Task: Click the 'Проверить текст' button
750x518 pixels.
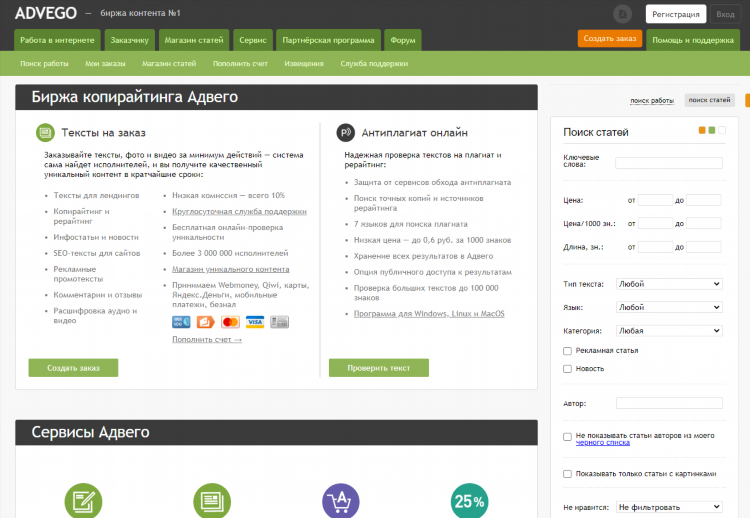Action: (x=379, y=368)
